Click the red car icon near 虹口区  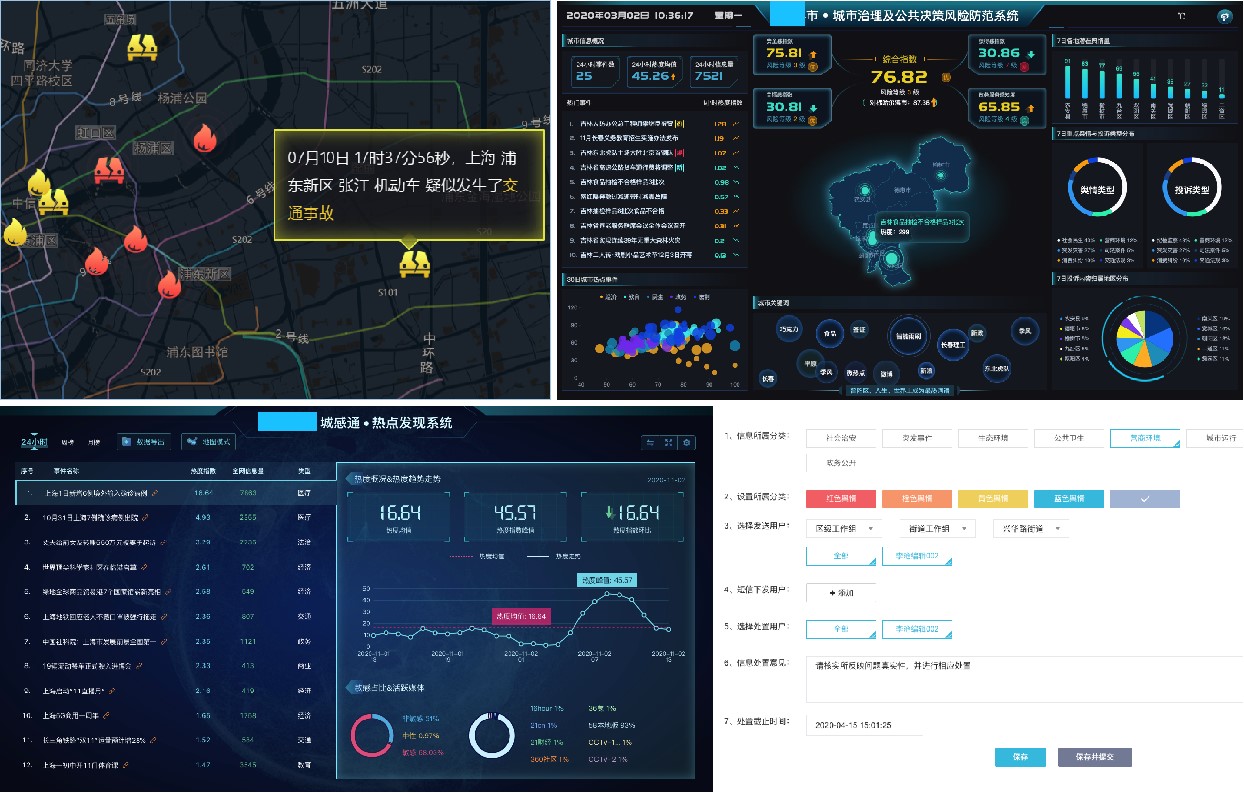(x=109, y=171)
